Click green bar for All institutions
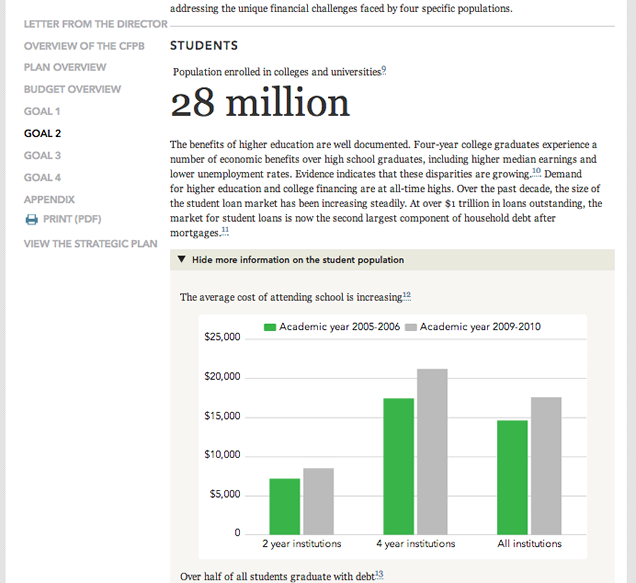 512,478
